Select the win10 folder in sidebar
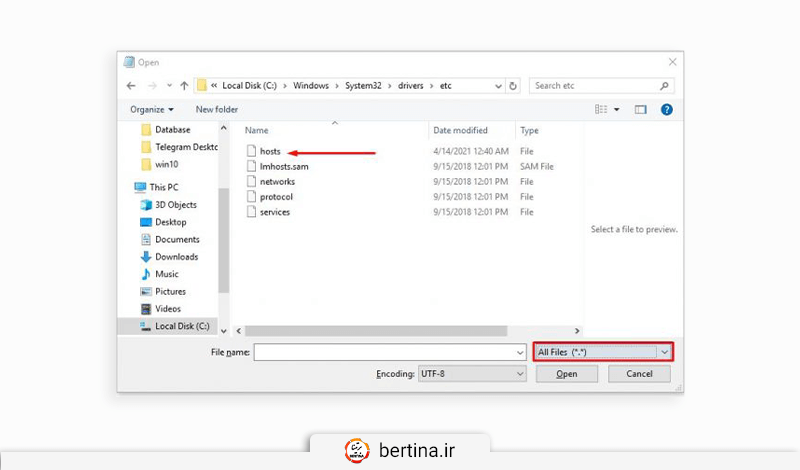The image size is (800, 470). pyautogui.click(x=160, y=164)
